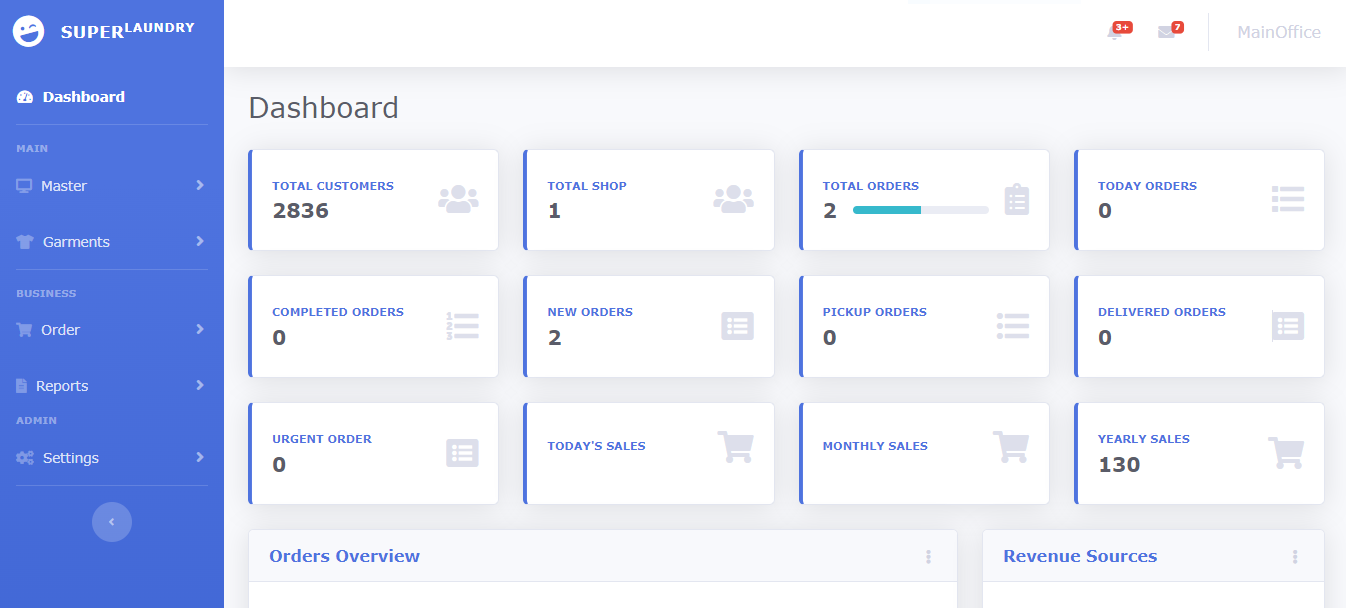Open the notifications bell icon
Screen dimensions: 1346x608
(x=1114, y=33)
